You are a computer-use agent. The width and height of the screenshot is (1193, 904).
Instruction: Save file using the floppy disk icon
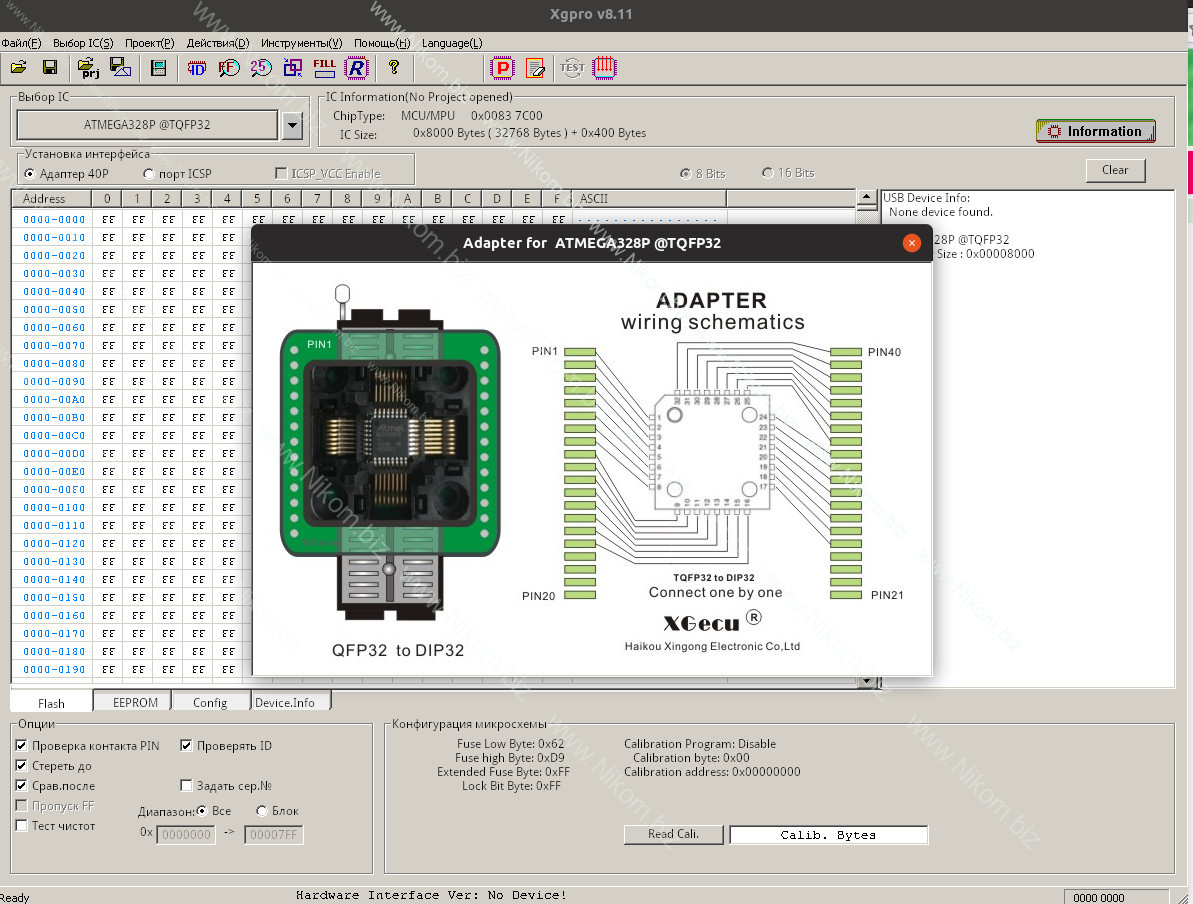point(50,68)
